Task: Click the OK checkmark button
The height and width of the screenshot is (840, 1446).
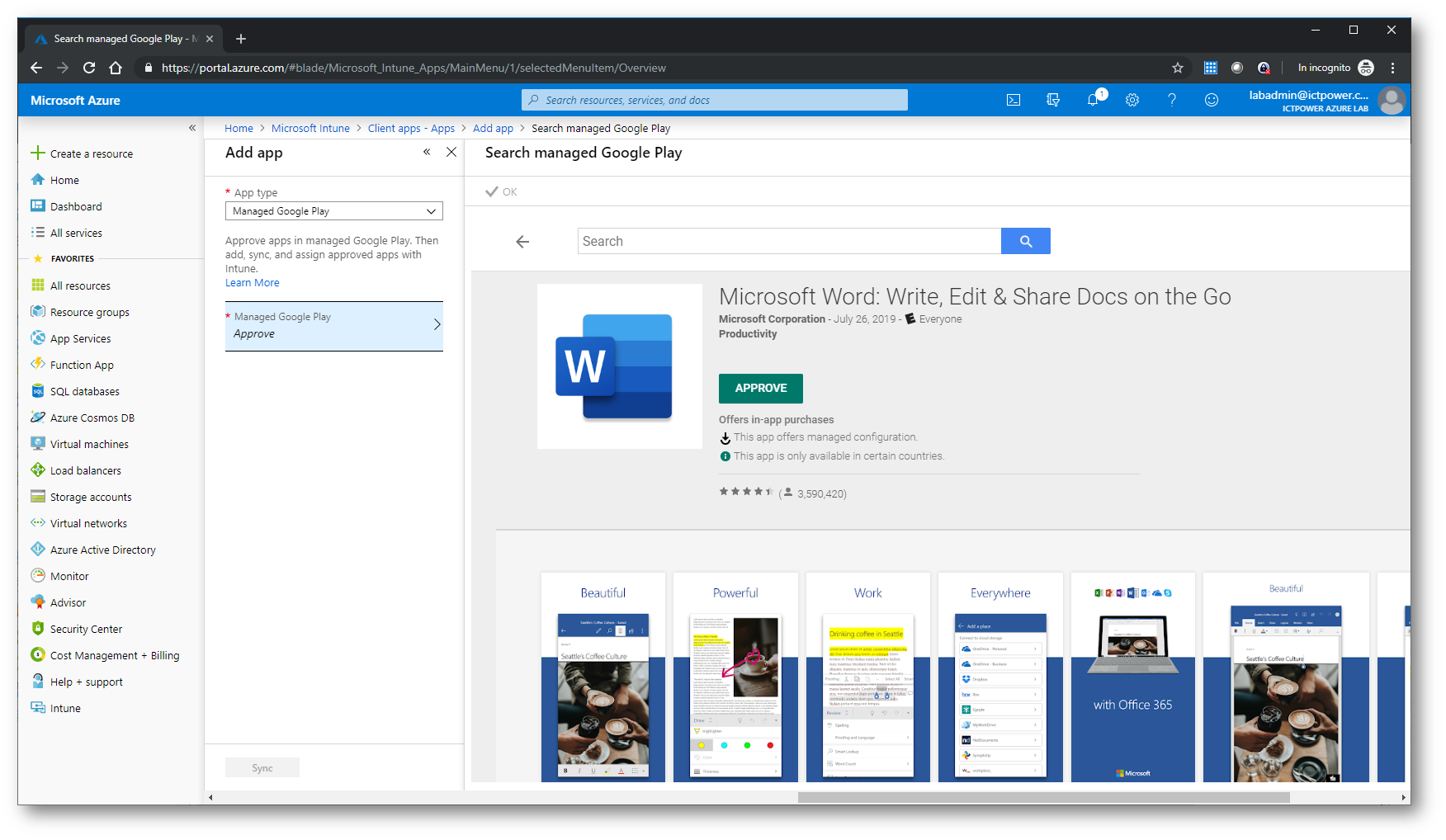Action: tap(502, 191)
